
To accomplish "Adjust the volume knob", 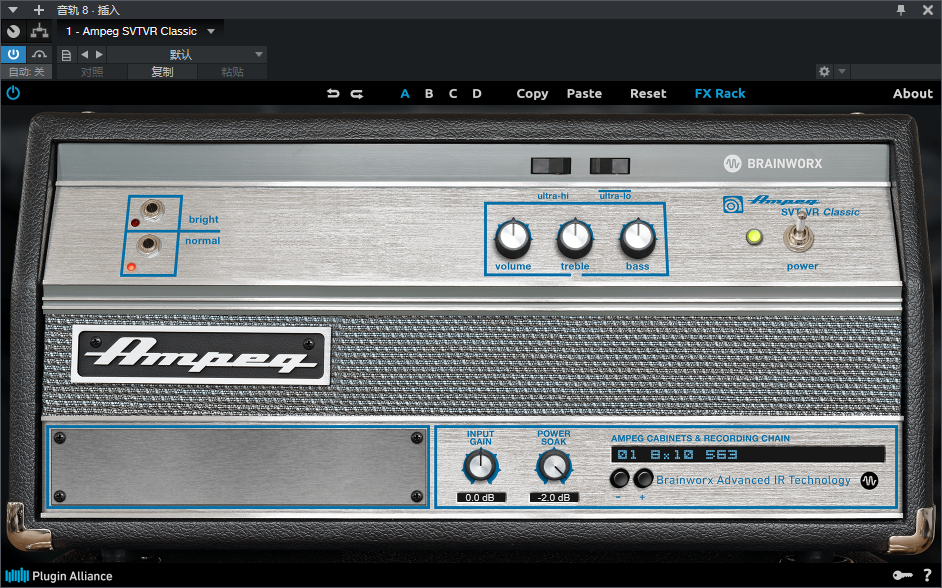I will point(513,238).
